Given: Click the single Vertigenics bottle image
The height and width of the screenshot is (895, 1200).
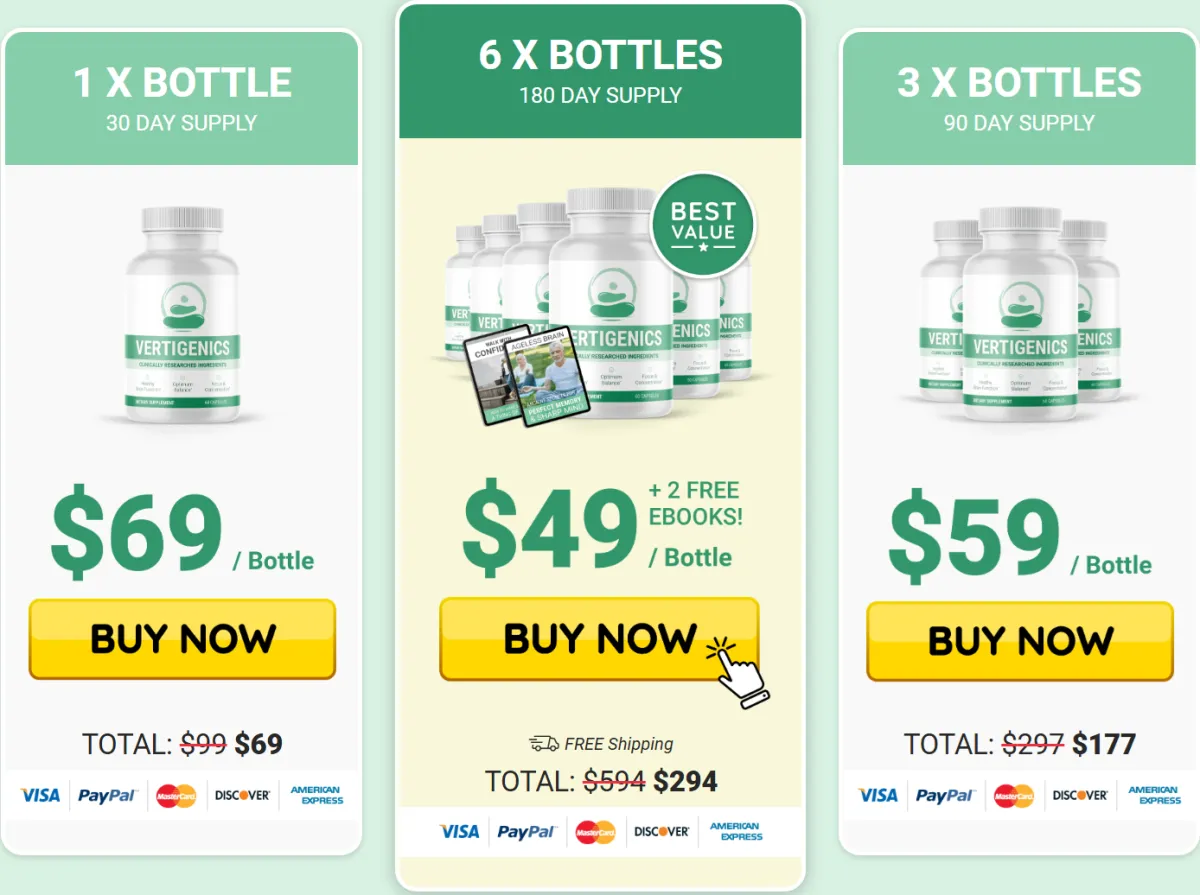Looking at the screenshot, I should 182,314.
